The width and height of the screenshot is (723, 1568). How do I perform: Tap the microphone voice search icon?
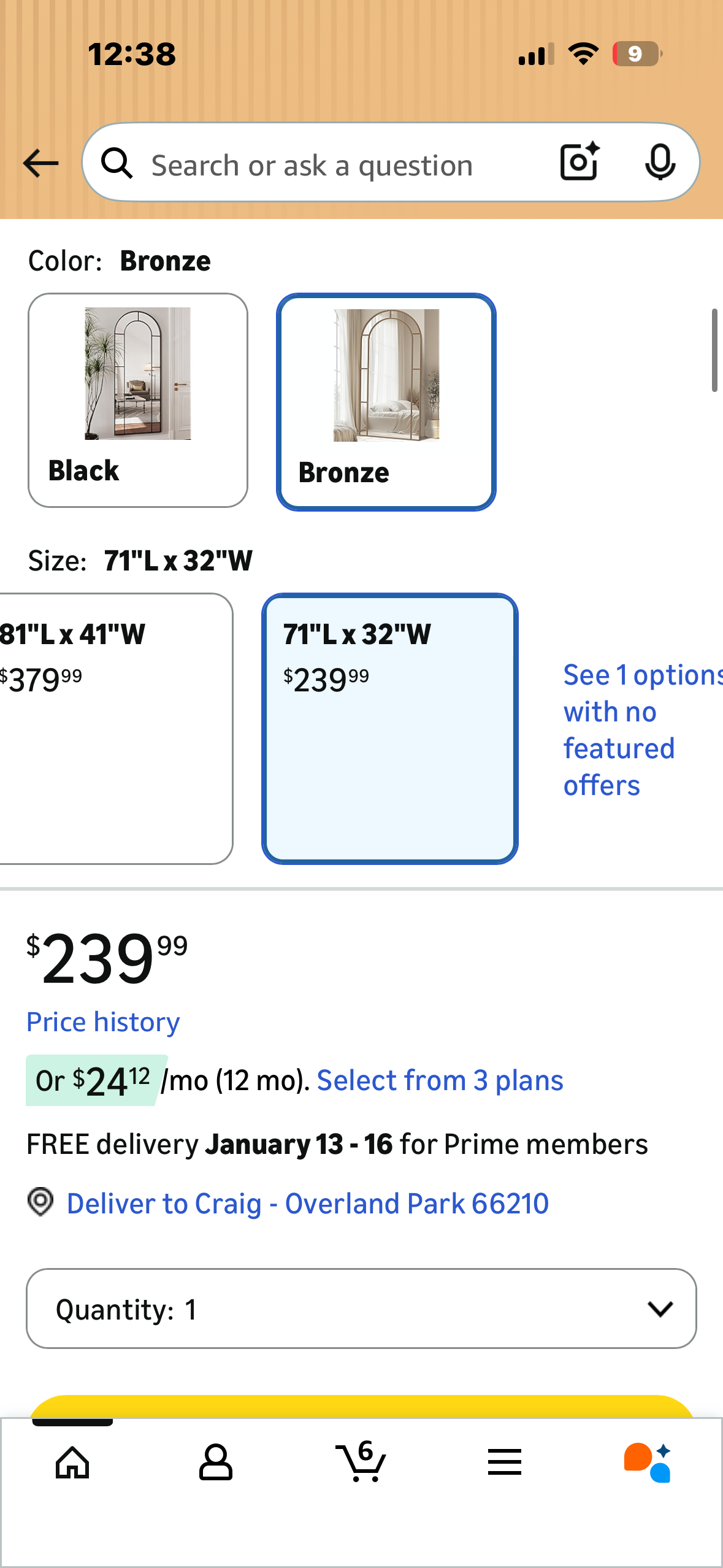(x=660, y=162)
